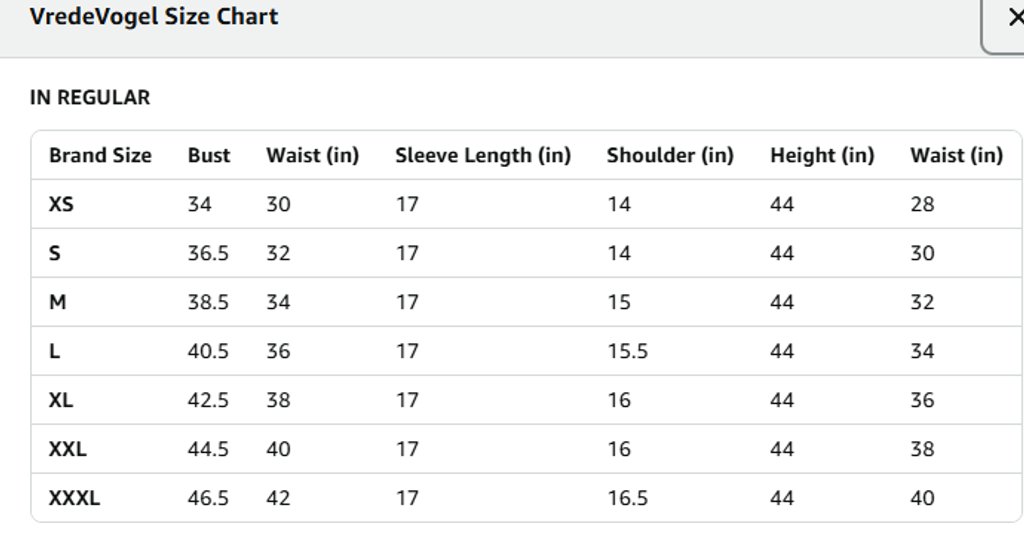The height and width of the screenshot is (540, 1024).
Task: Click the Brand Size column header
Action: (100, 155)
